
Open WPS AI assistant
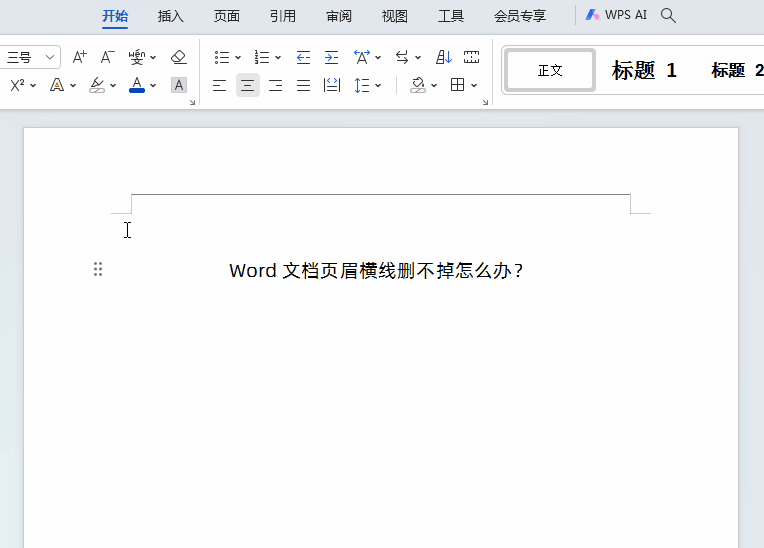[x=616, y=15]
